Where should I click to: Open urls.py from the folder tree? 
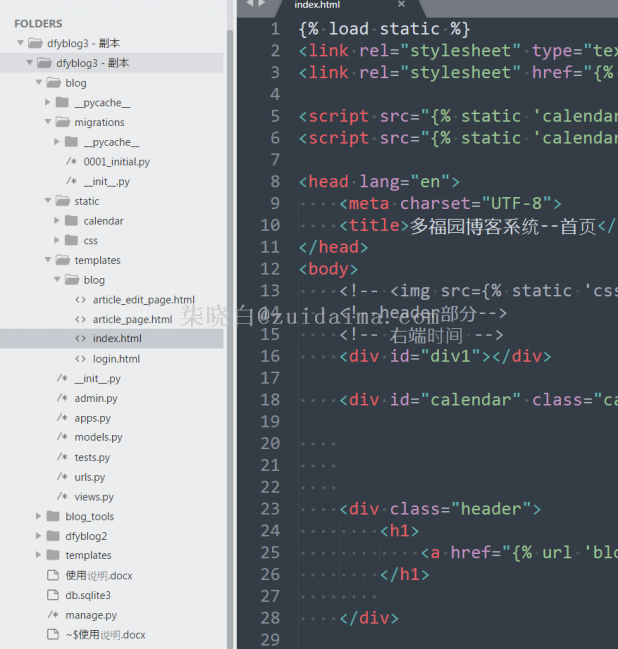pyautogui.click(x=89, y=477)
